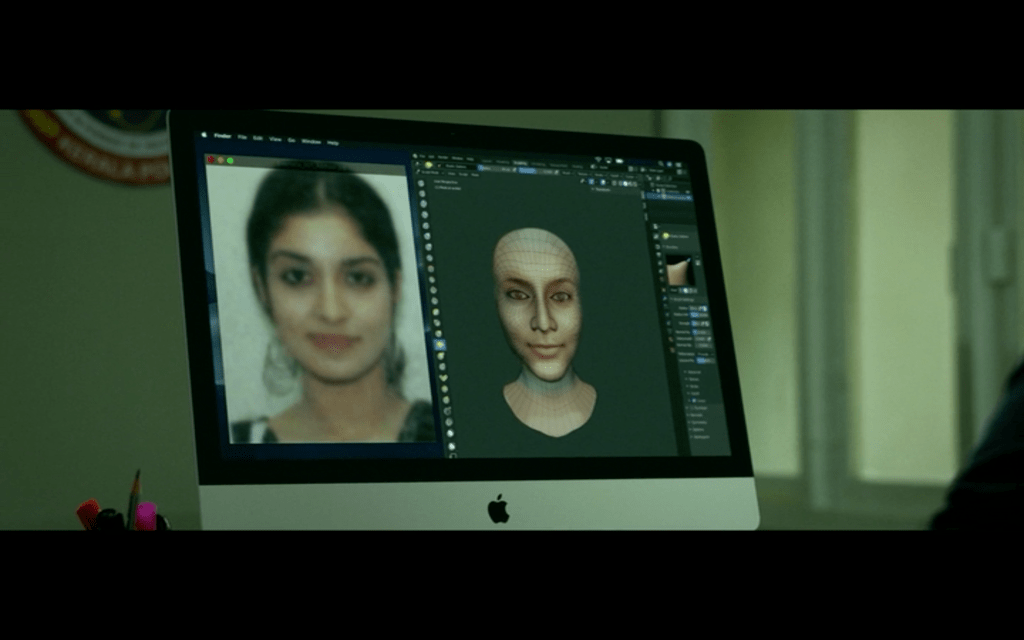1024x640 pixels.
Task: Click the Apple logo in the menu bar
Action: tap(204, 134)
